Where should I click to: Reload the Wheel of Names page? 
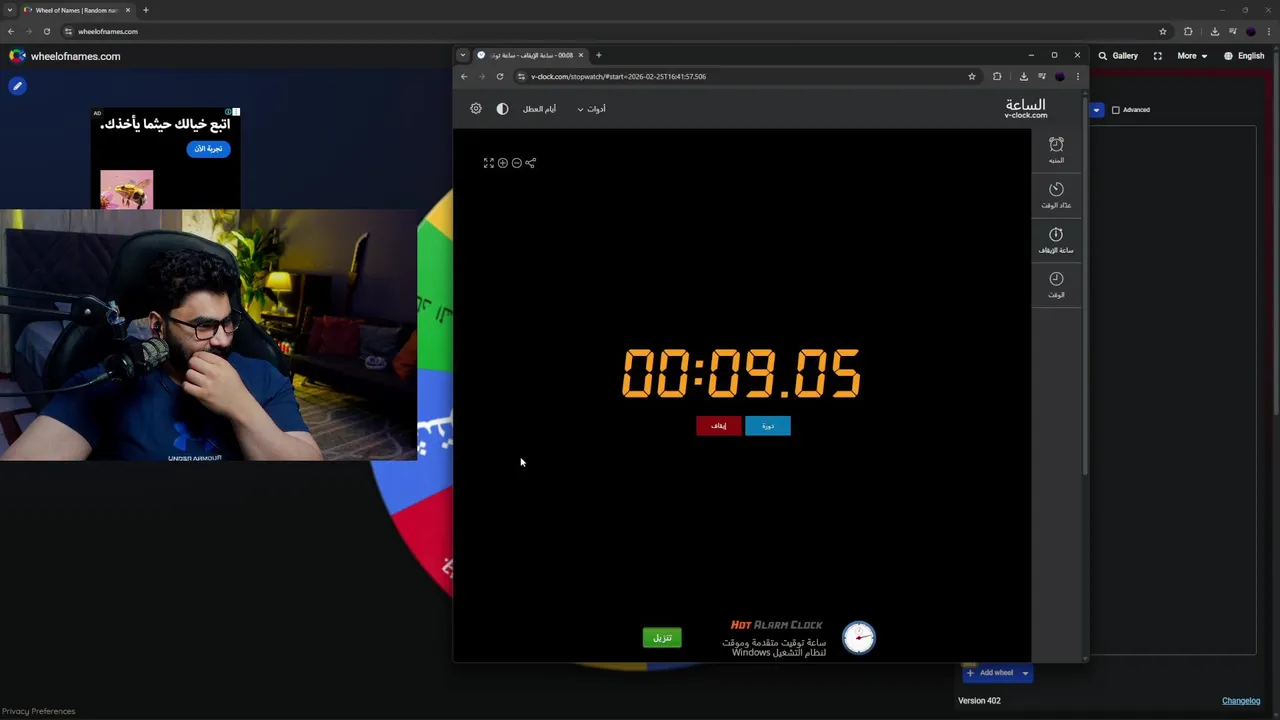point(46,31)
